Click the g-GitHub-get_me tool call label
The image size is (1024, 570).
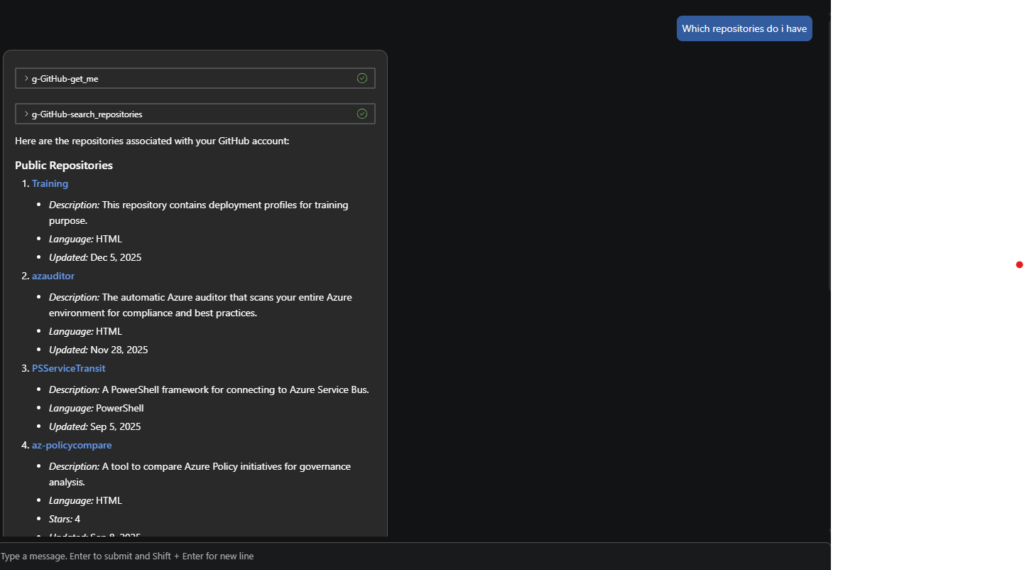[x=65, y=78]
